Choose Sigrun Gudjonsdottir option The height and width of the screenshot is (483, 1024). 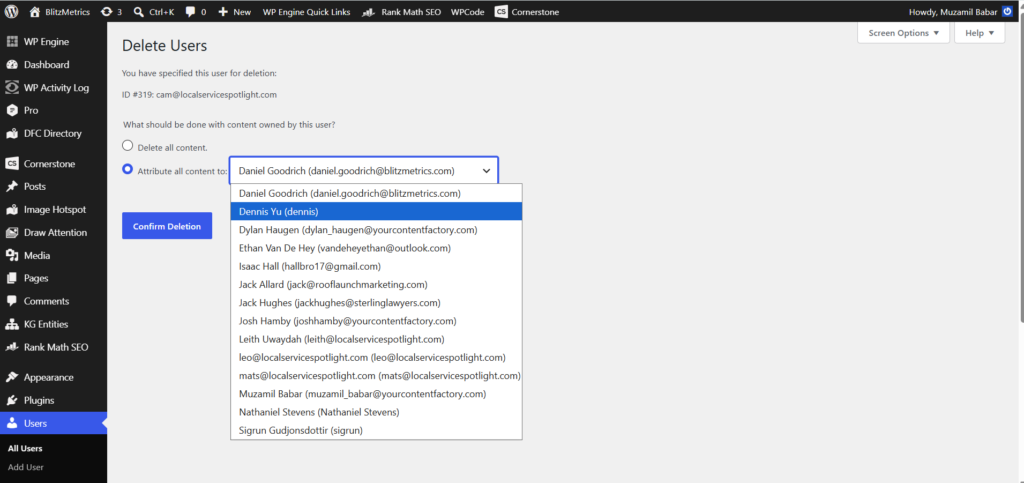tap(376, 430)
